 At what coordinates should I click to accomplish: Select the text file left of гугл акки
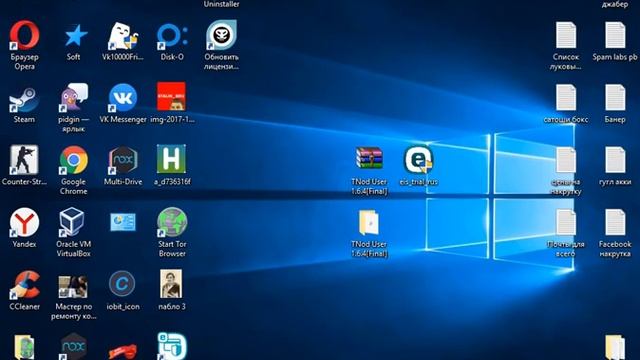tap(566, 160)
